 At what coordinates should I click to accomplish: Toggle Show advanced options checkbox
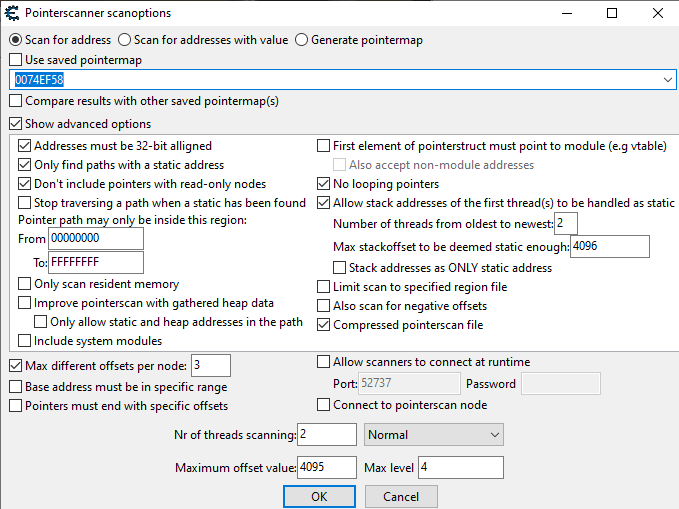pos(16,124)
